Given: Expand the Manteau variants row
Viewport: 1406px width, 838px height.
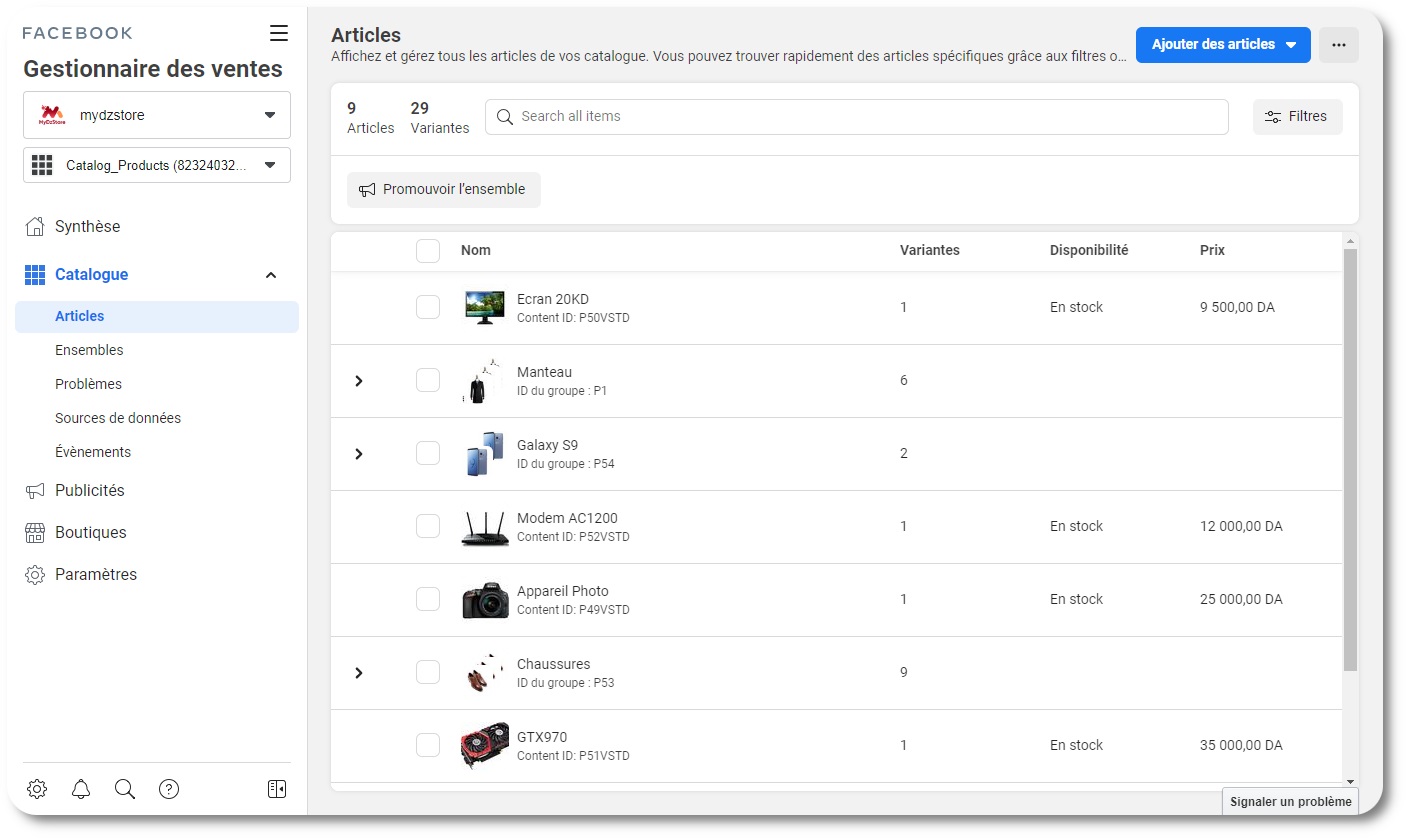Looking at the screenshot, I should 359,381.
